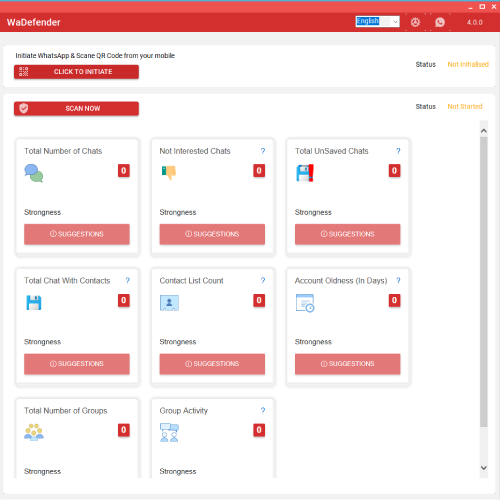Click the count badge in Contact List Count
500x500 pixels.
tap(259, 300)
